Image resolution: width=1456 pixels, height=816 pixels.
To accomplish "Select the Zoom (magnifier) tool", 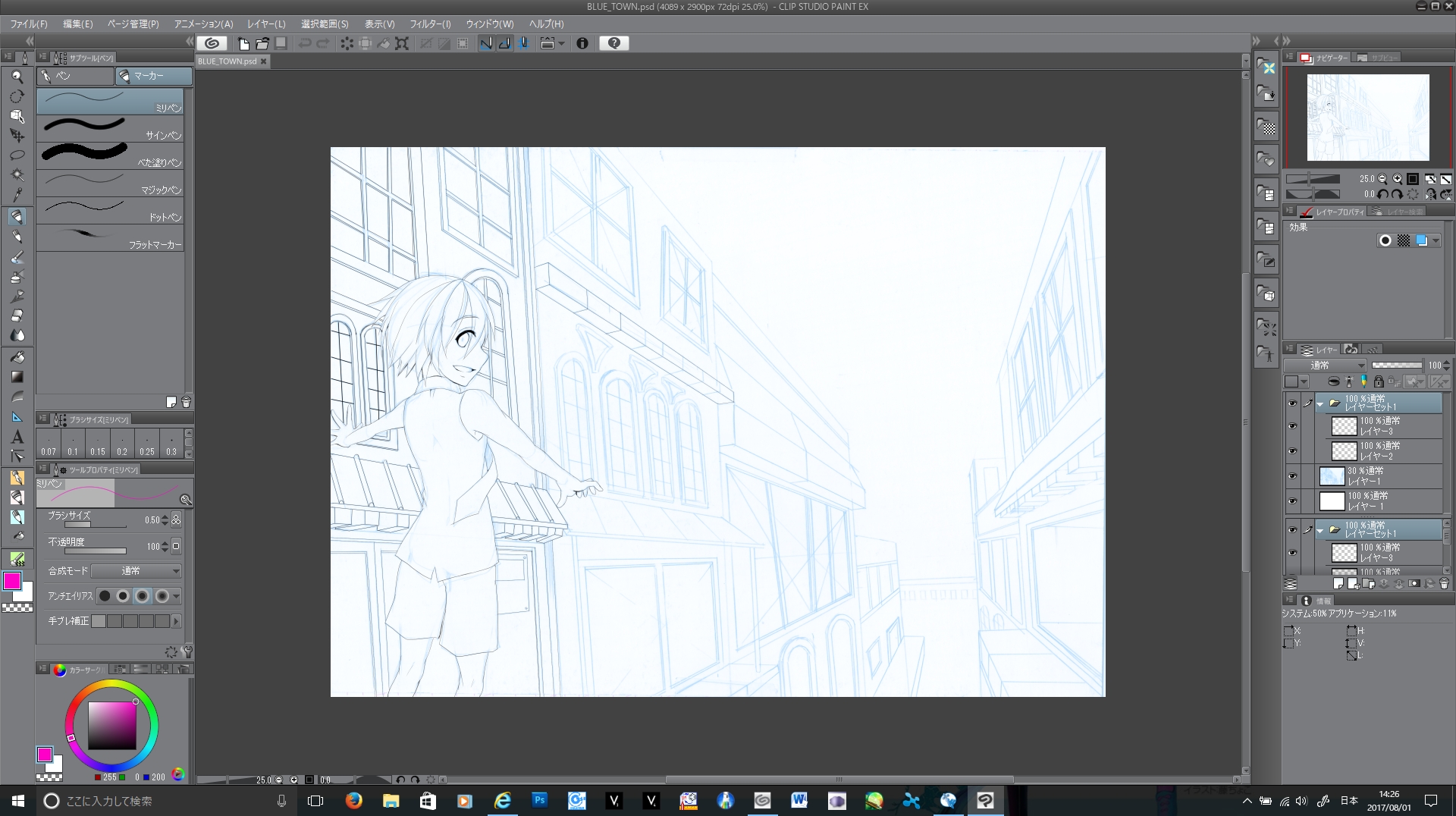I will pos(17,77).
